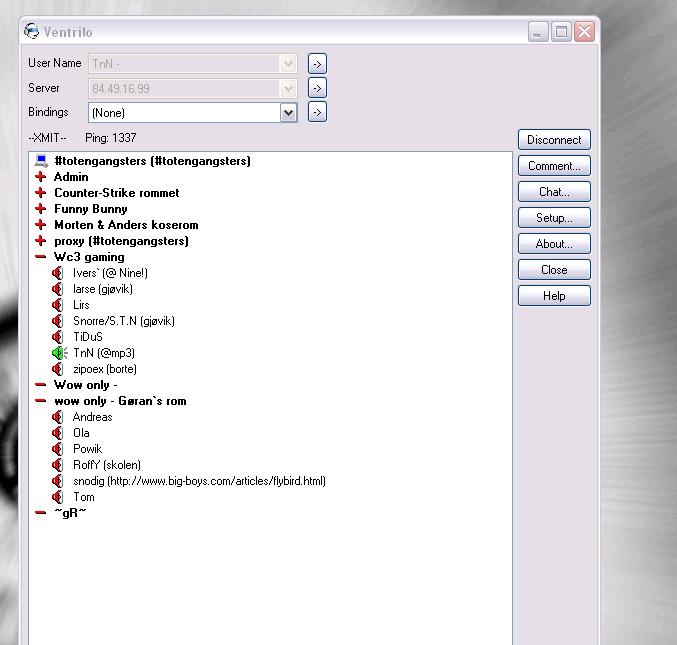Click the server computer icon beside #totengangsters

tap(41, 161)
